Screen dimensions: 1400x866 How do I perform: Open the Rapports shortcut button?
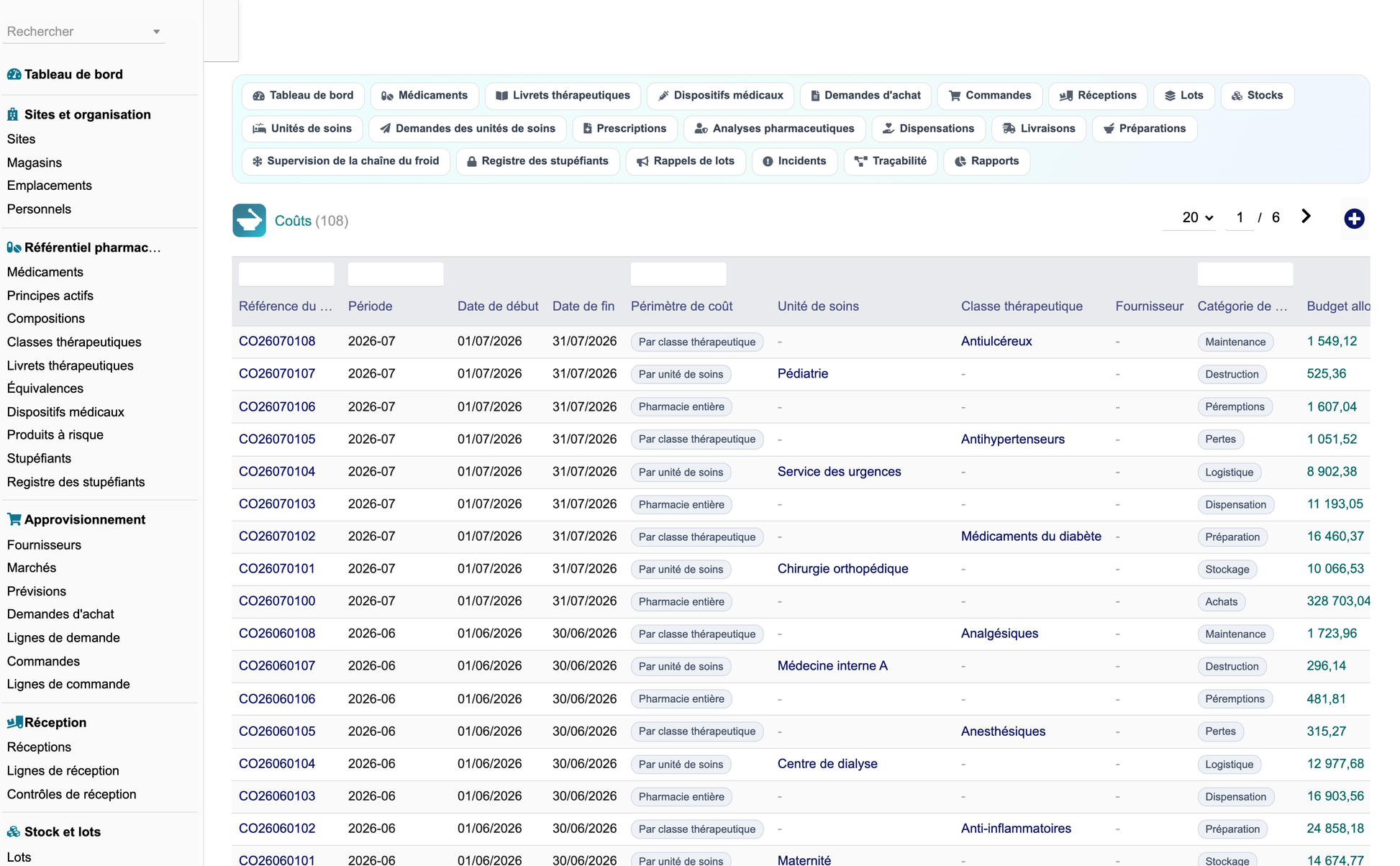coord(986,161)
